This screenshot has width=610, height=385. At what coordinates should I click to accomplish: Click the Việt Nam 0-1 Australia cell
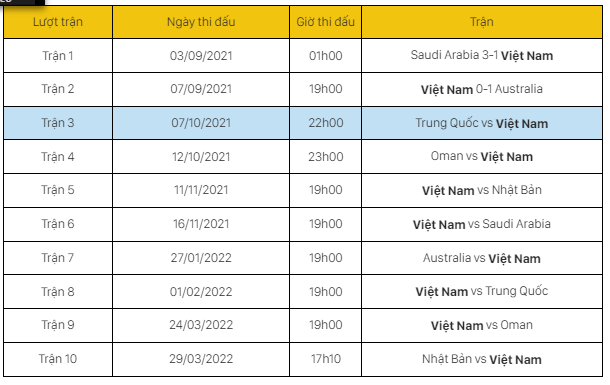[482, 89]
